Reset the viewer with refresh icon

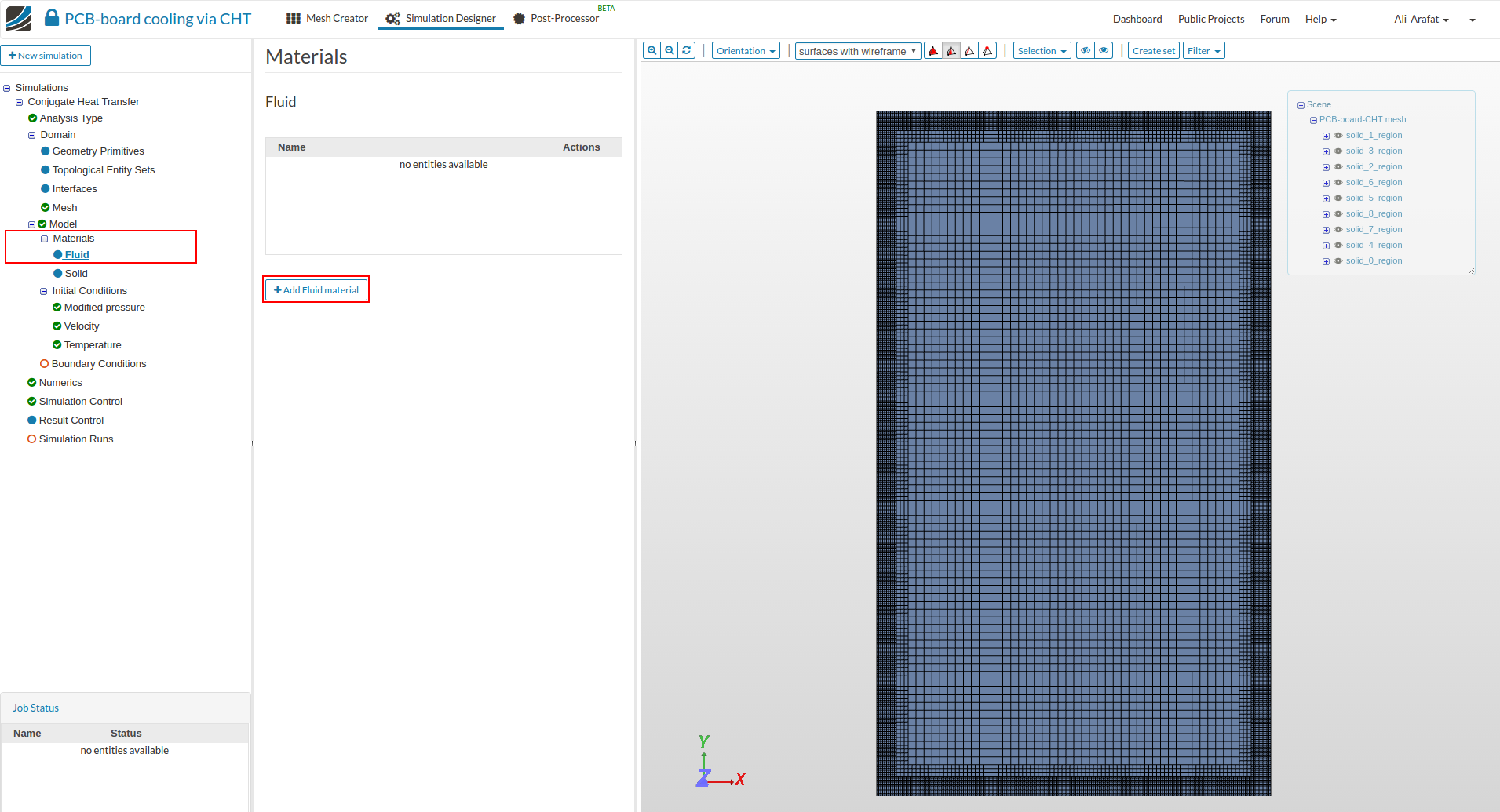(x=687, y=50)
